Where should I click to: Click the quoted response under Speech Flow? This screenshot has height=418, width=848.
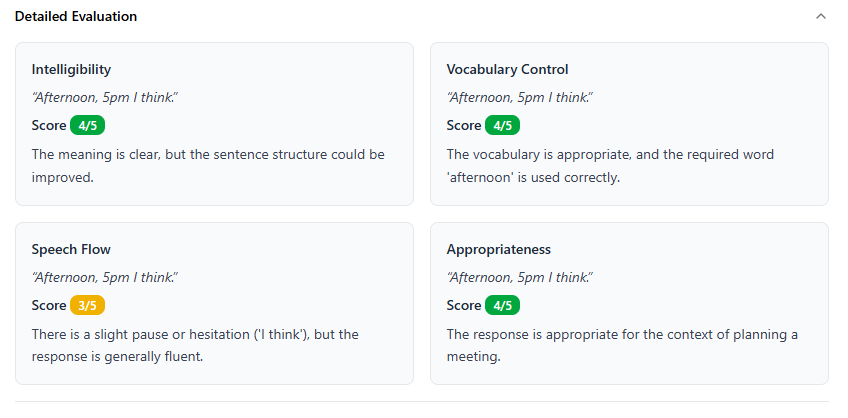point(105,277)
